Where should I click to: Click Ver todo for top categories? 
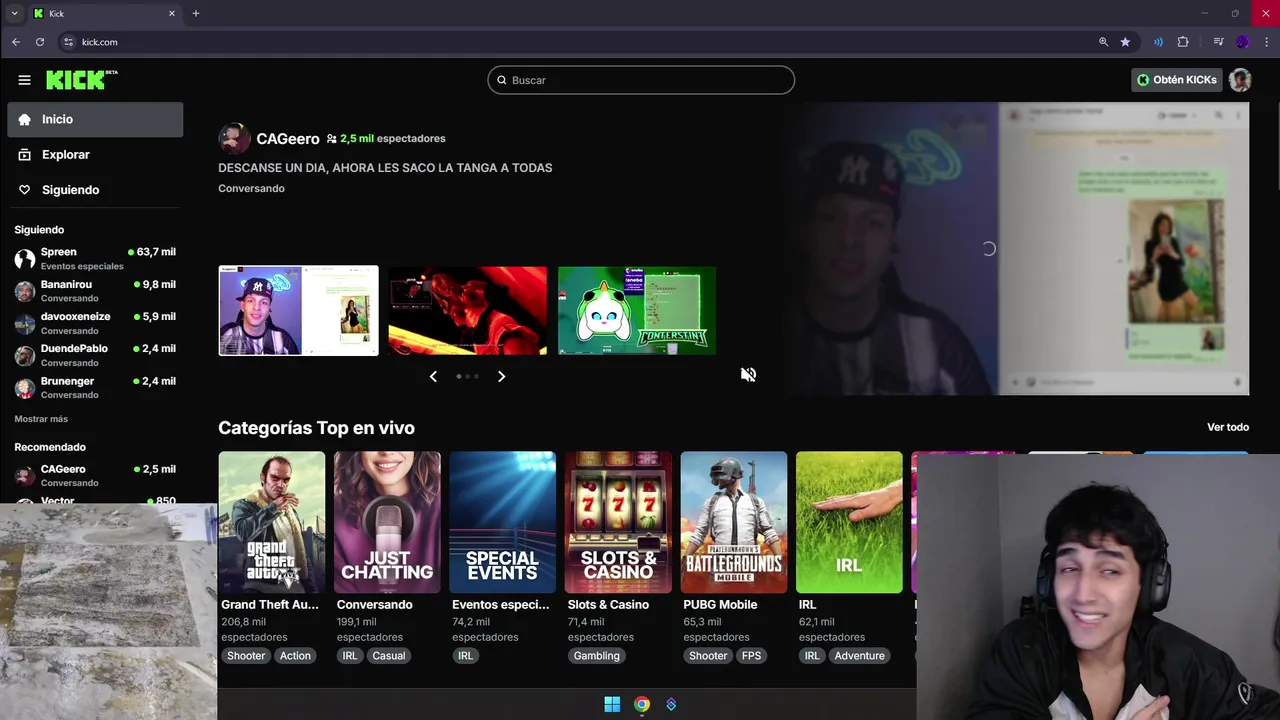(x=1228, y=427)
